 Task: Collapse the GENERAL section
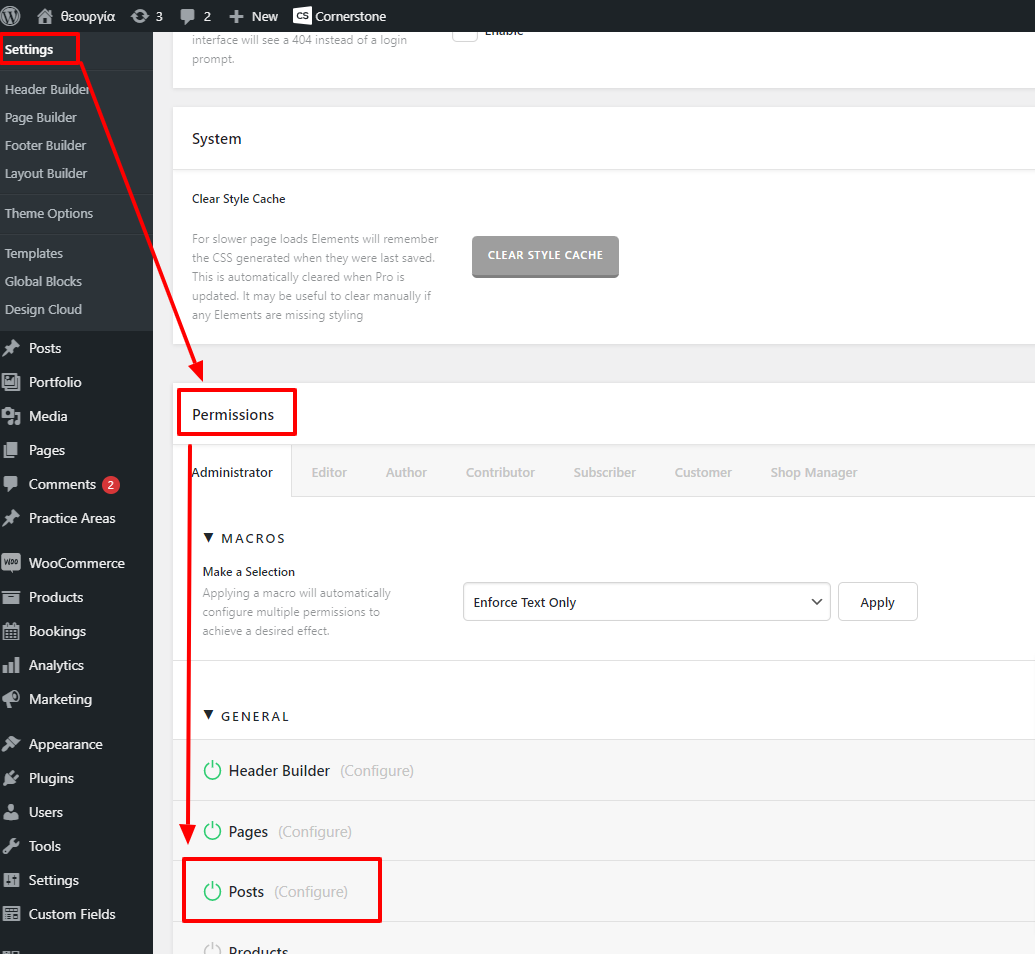[x=209, y=716]
